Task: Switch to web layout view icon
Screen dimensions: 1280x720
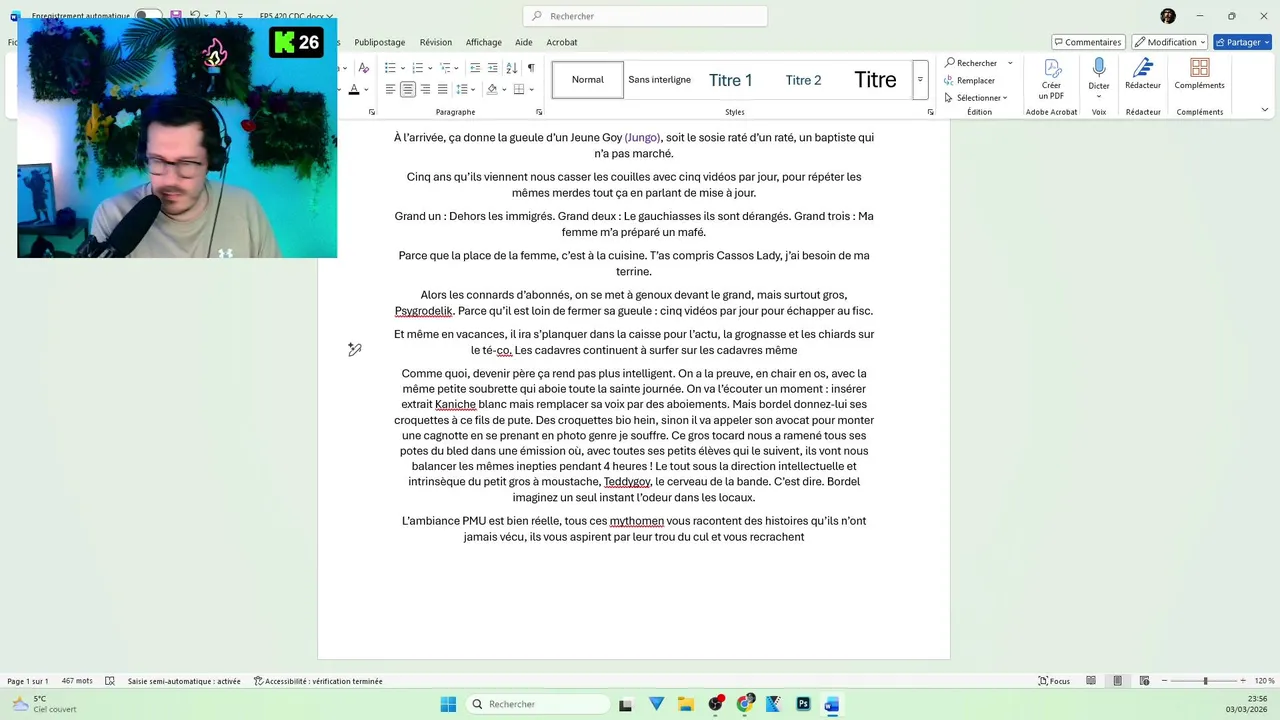Action: [1144, 681]
